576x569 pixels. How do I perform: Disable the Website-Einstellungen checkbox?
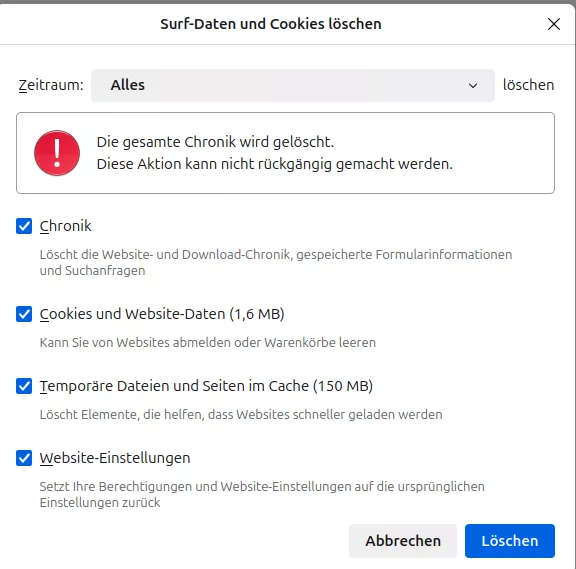coord(24,458)
